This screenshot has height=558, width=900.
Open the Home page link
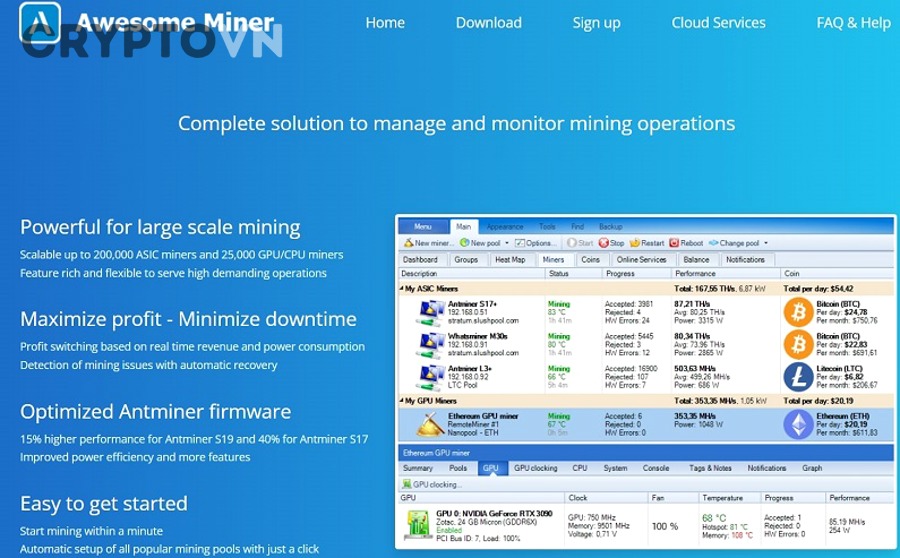[385, 23]
